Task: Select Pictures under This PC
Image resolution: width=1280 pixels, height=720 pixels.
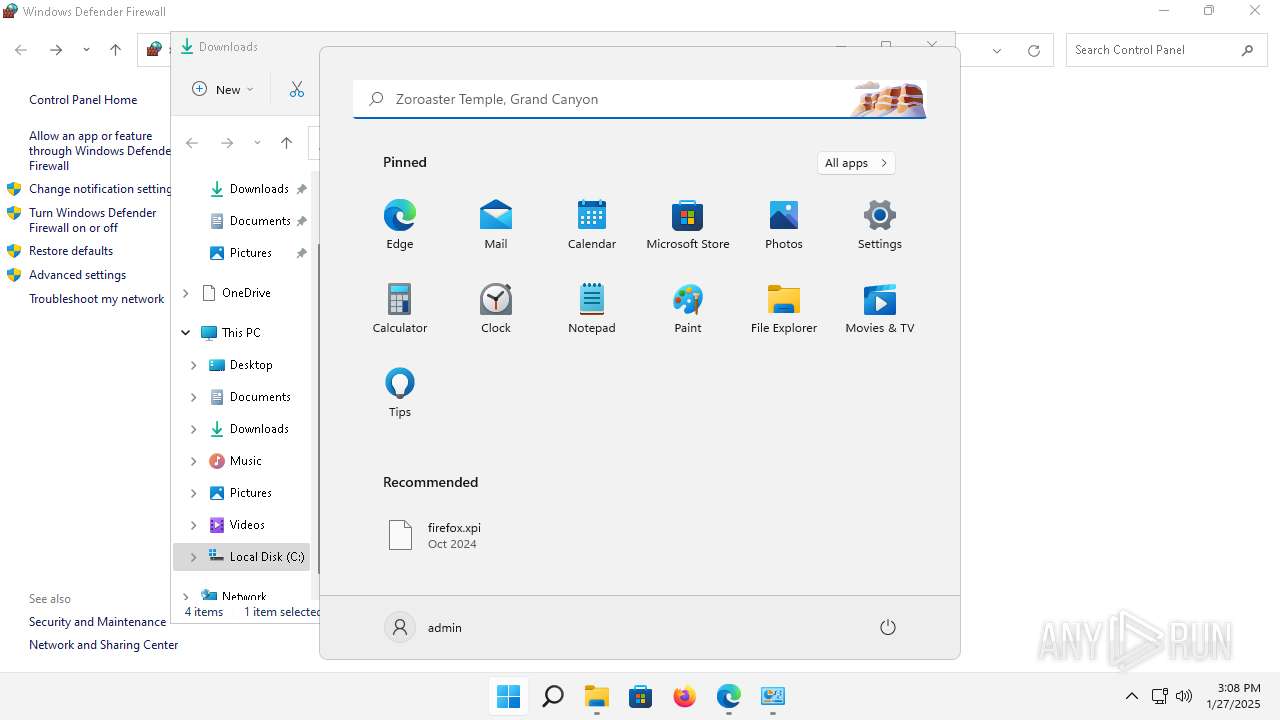Action: click(x=250, y=493)
